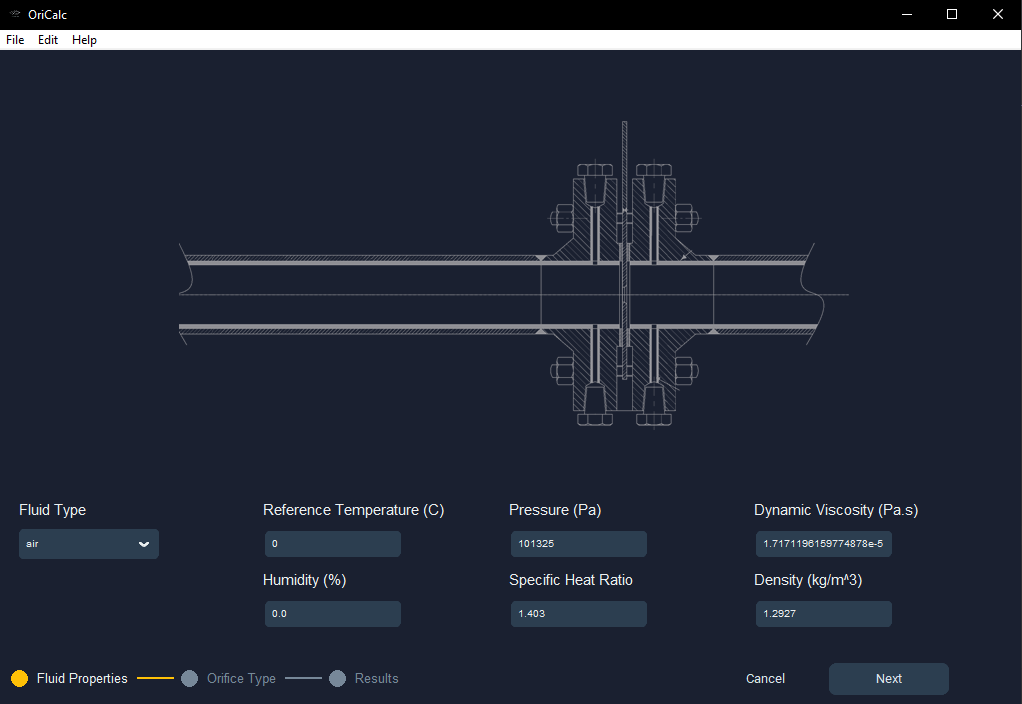Image resolution: width=1022 pixels, height=704 pixels.
Task: Click the Fluid Properties step label
Action: coord(83,678)
